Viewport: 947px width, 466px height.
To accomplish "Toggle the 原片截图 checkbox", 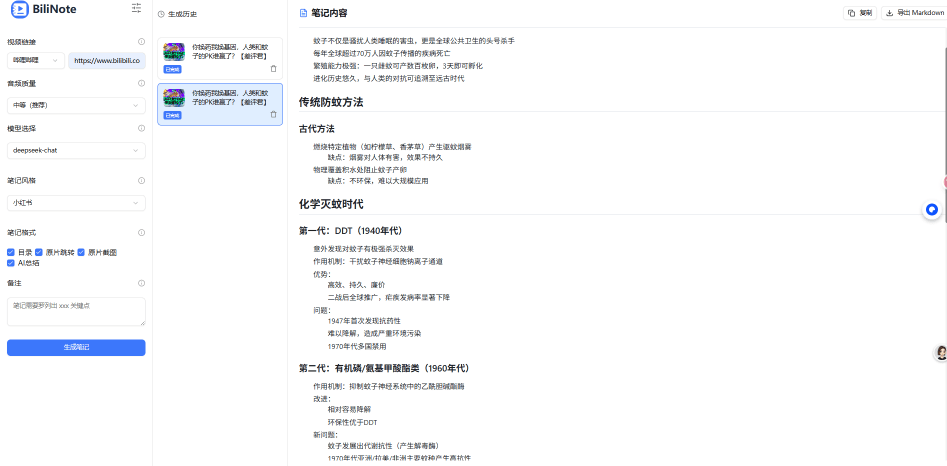I will coord(81,252).
